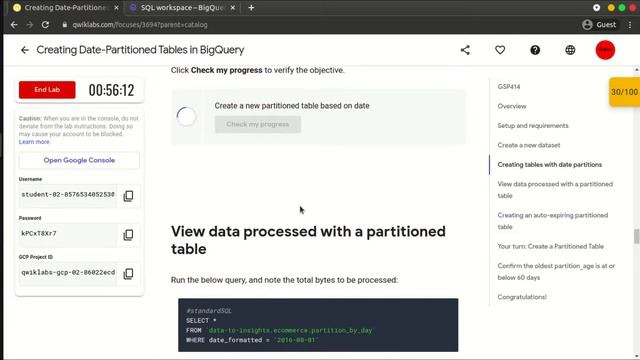Screen dimensions: 640x360
Task: Click the browser back arrow
Action: tap(14, 25)
